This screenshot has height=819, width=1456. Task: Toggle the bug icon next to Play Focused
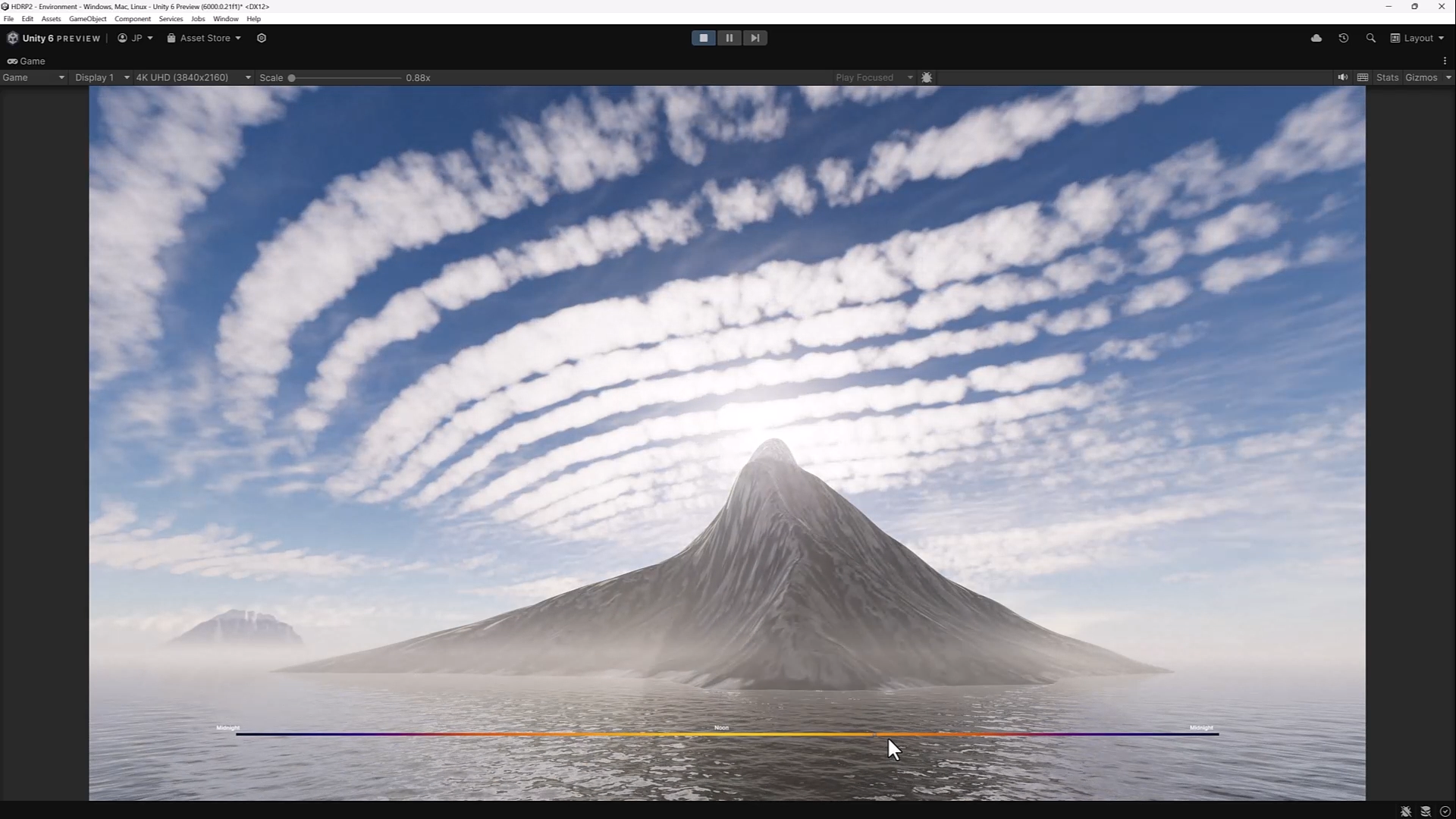point(927,77)
